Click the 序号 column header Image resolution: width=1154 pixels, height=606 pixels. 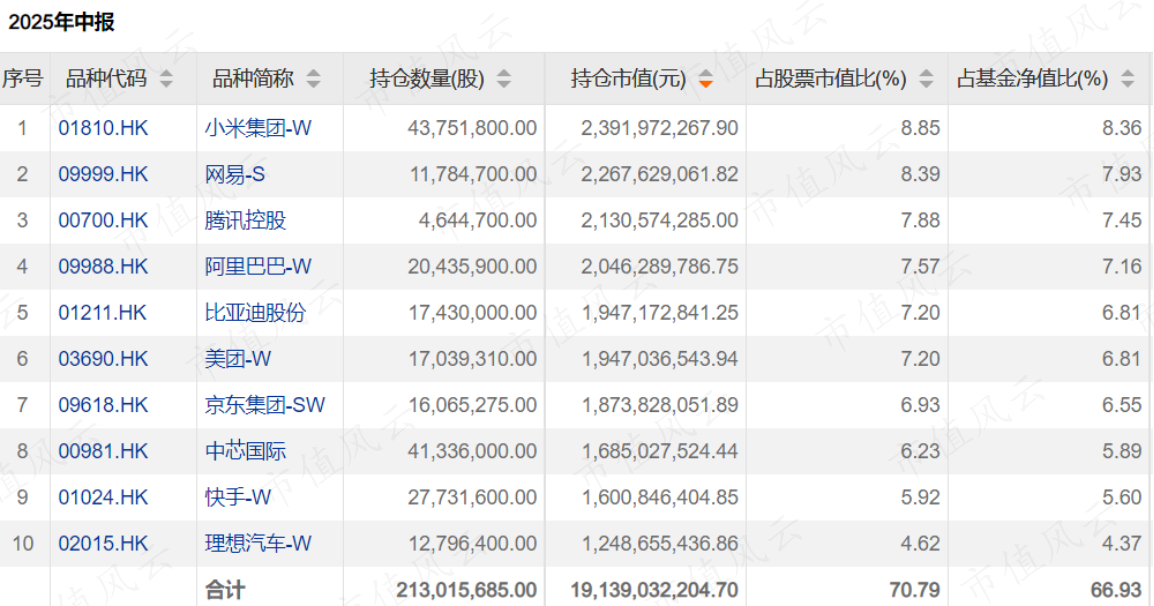tap(22, 78)
